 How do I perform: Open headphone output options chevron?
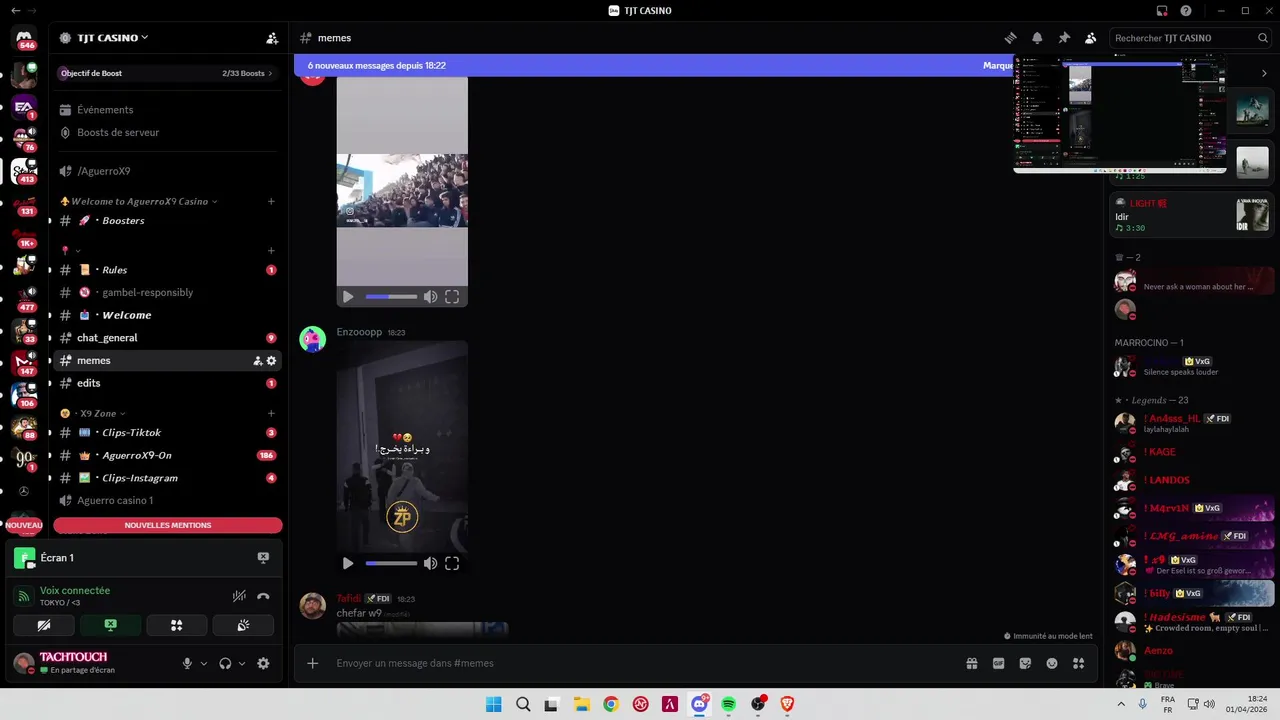242,663
